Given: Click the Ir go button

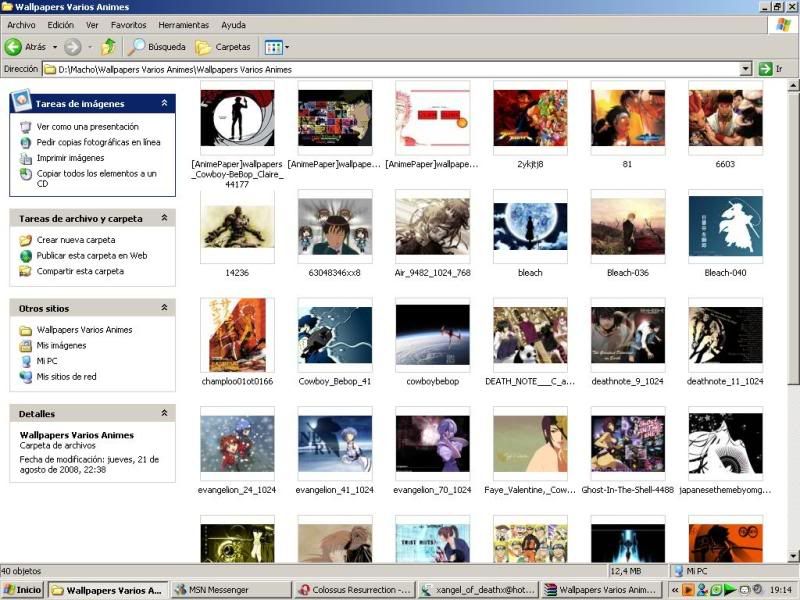Looking at the screenshot, I should tap(770, 69).
